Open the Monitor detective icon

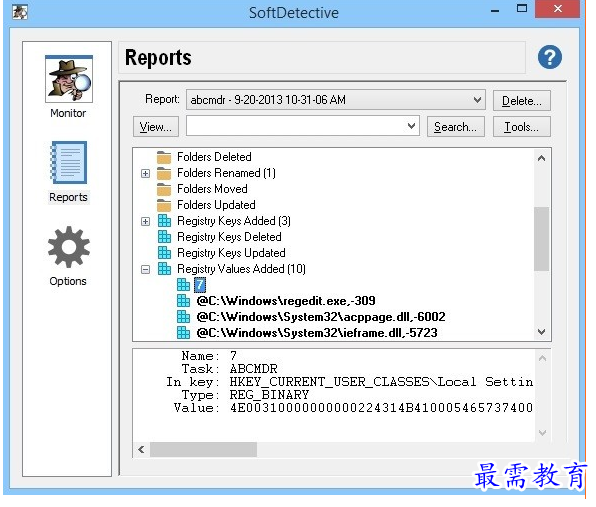click(x=69, y=79)
